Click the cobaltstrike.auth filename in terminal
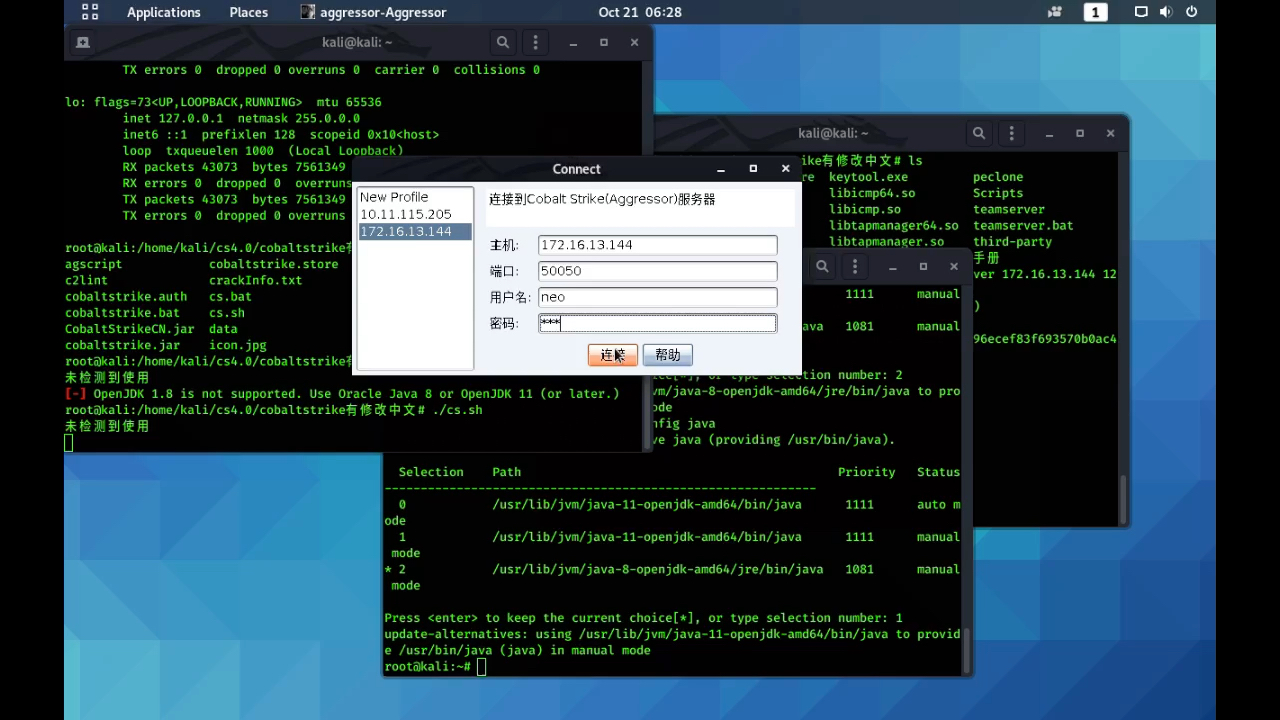The height and width of the screenshot is (720, 1280). (126, 297)
